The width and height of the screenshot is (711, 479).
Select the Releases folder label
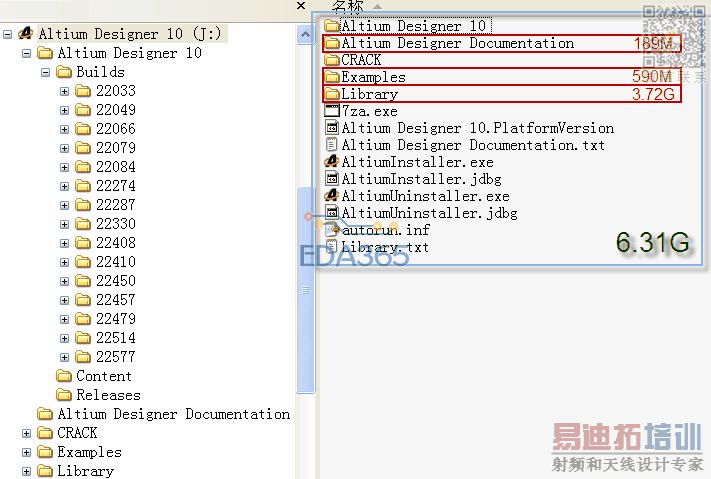[108, 395]
